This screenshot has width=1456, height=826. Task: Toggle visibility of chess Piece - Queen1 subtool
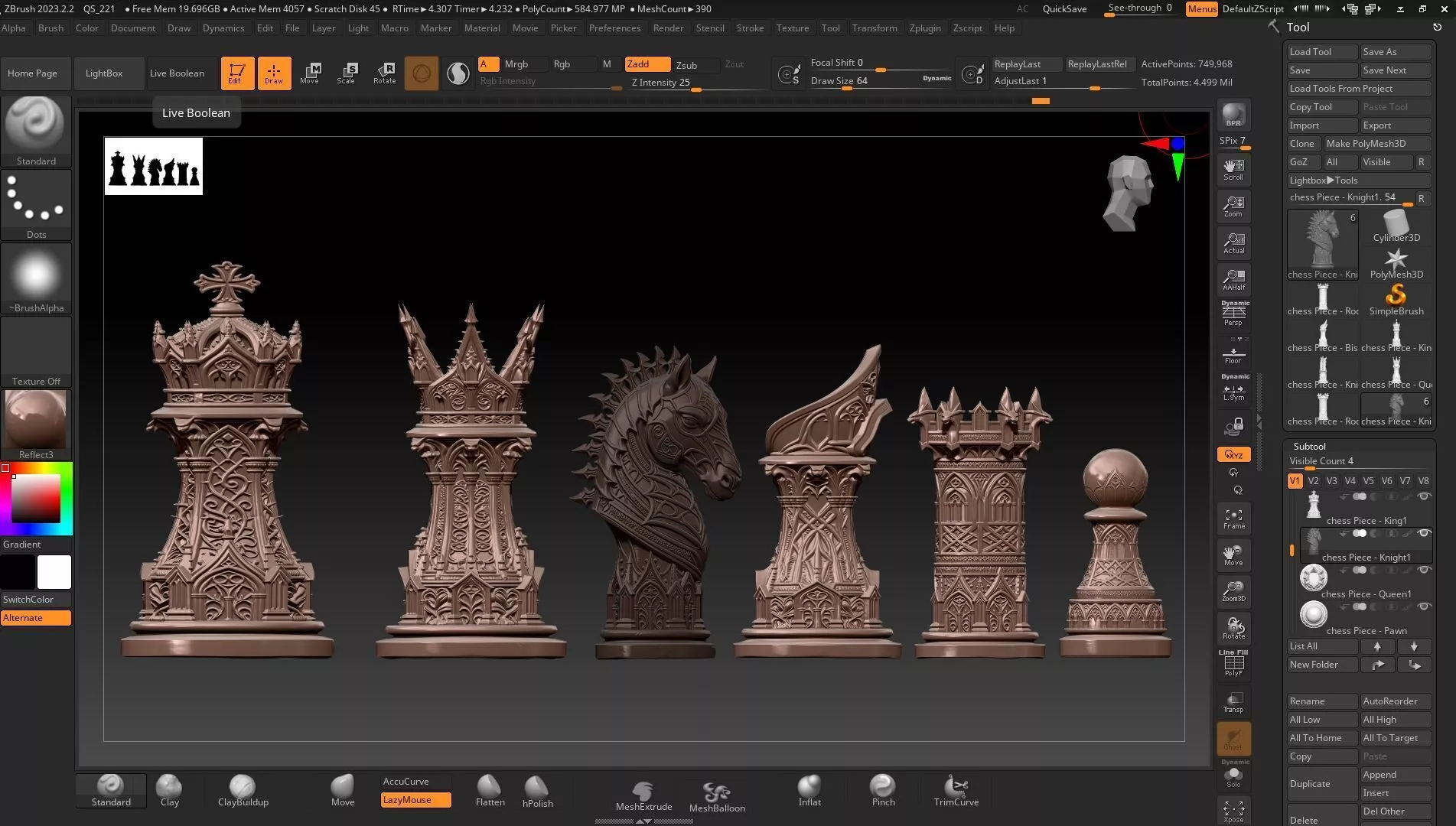[1424, 570]
